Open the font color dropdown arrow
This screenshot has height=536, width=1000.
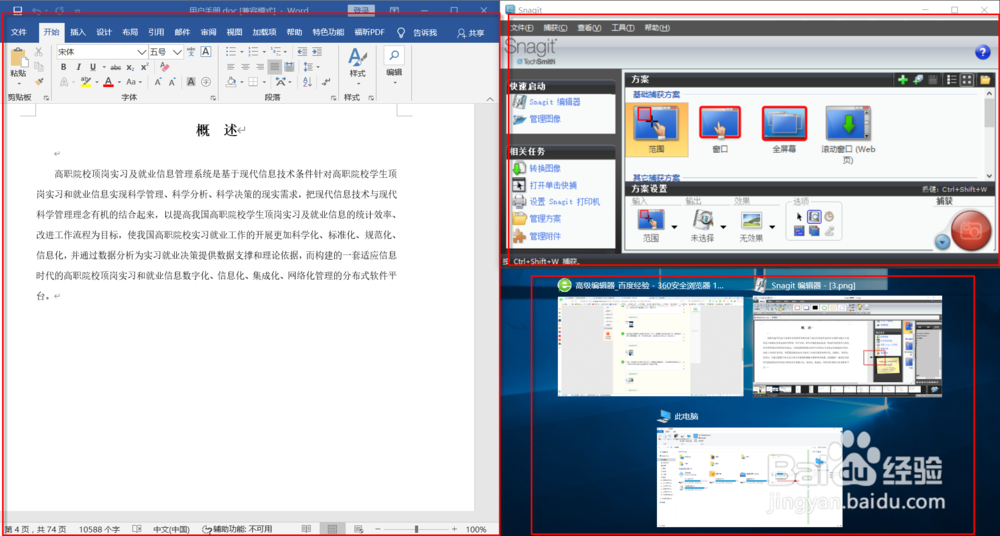tap(119, 82)
